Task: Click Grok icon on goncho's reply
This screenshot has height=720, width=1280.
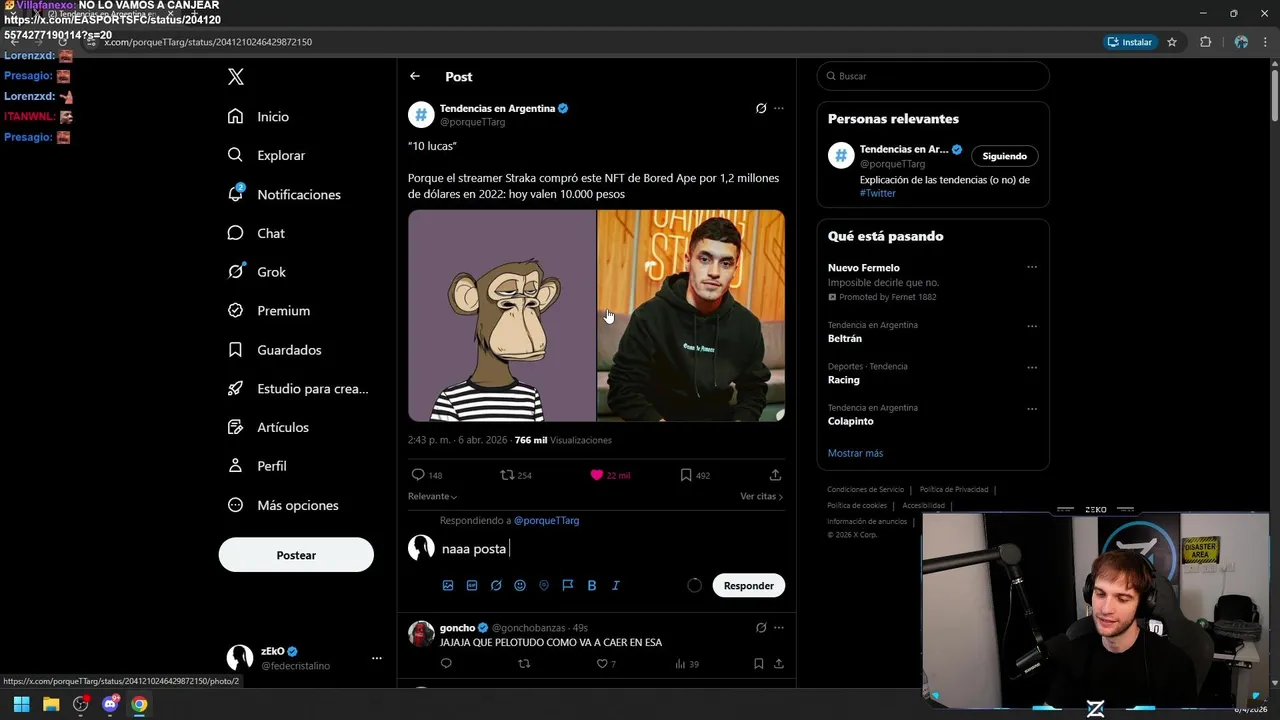Action: [761, 627]
